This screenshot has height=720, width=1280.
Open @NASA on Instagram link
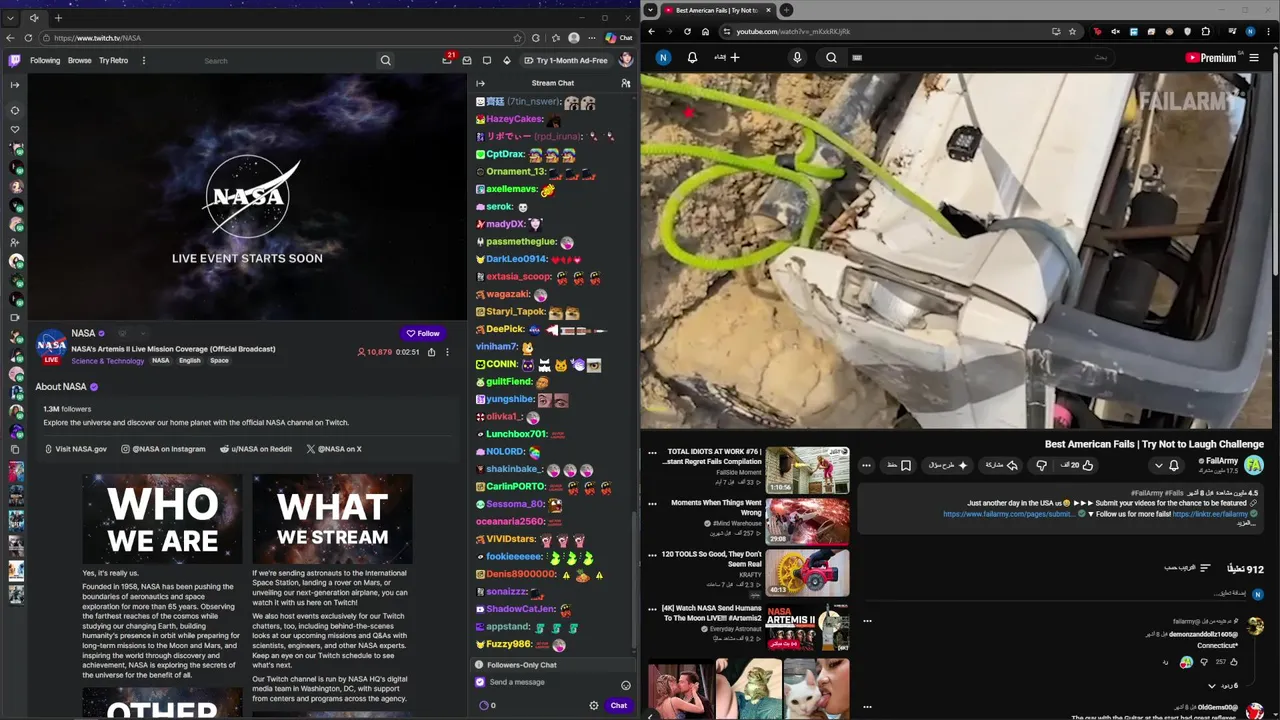(x=163, y=450)
